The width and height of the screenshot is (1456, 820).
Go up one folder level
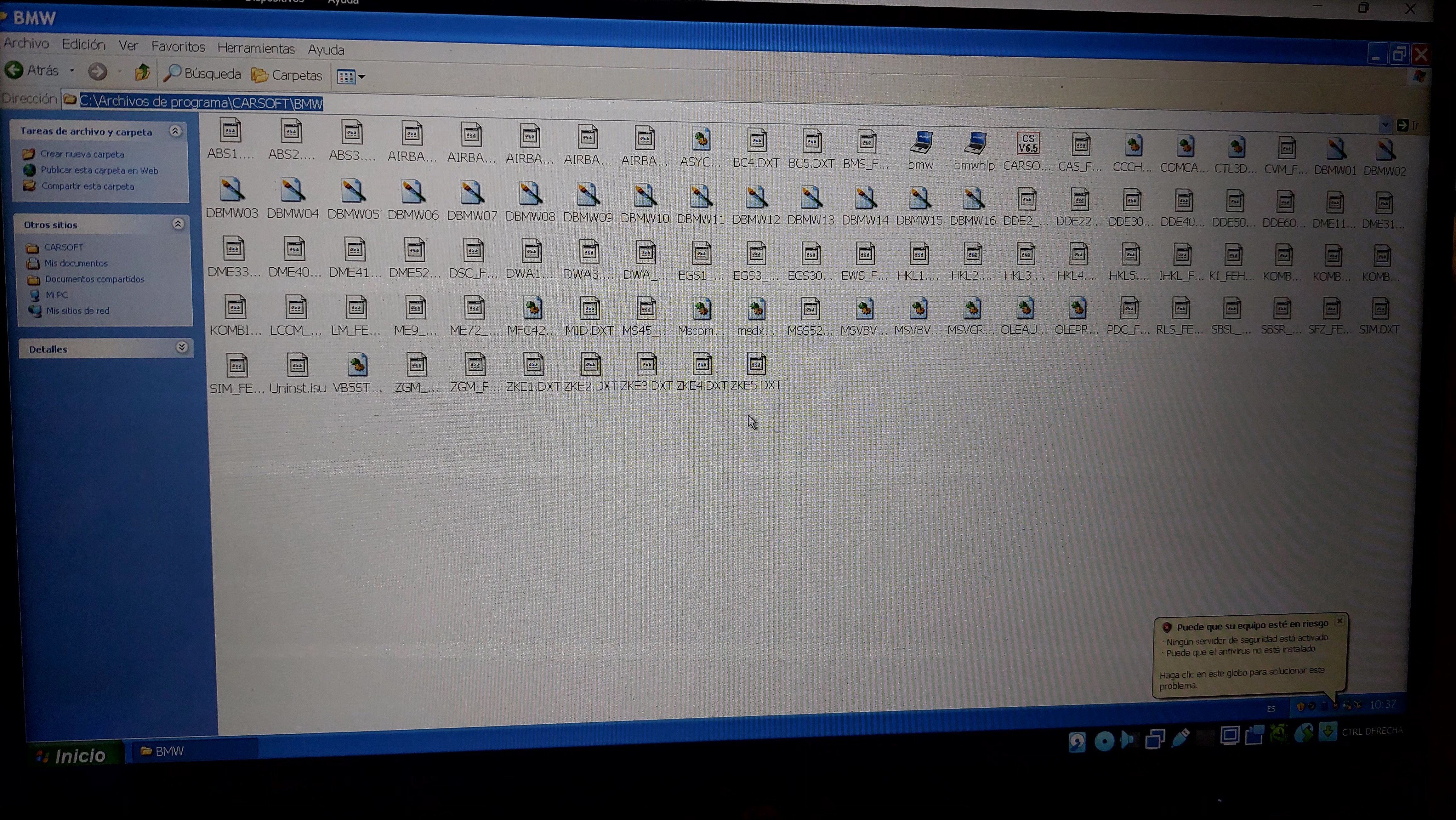click(x=142, y=72)
